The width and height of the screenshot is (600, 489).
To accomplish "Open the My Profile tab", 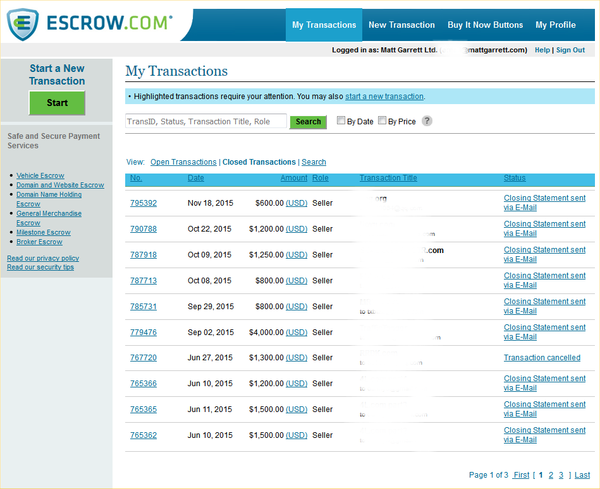I will click(x=556, y=25).
